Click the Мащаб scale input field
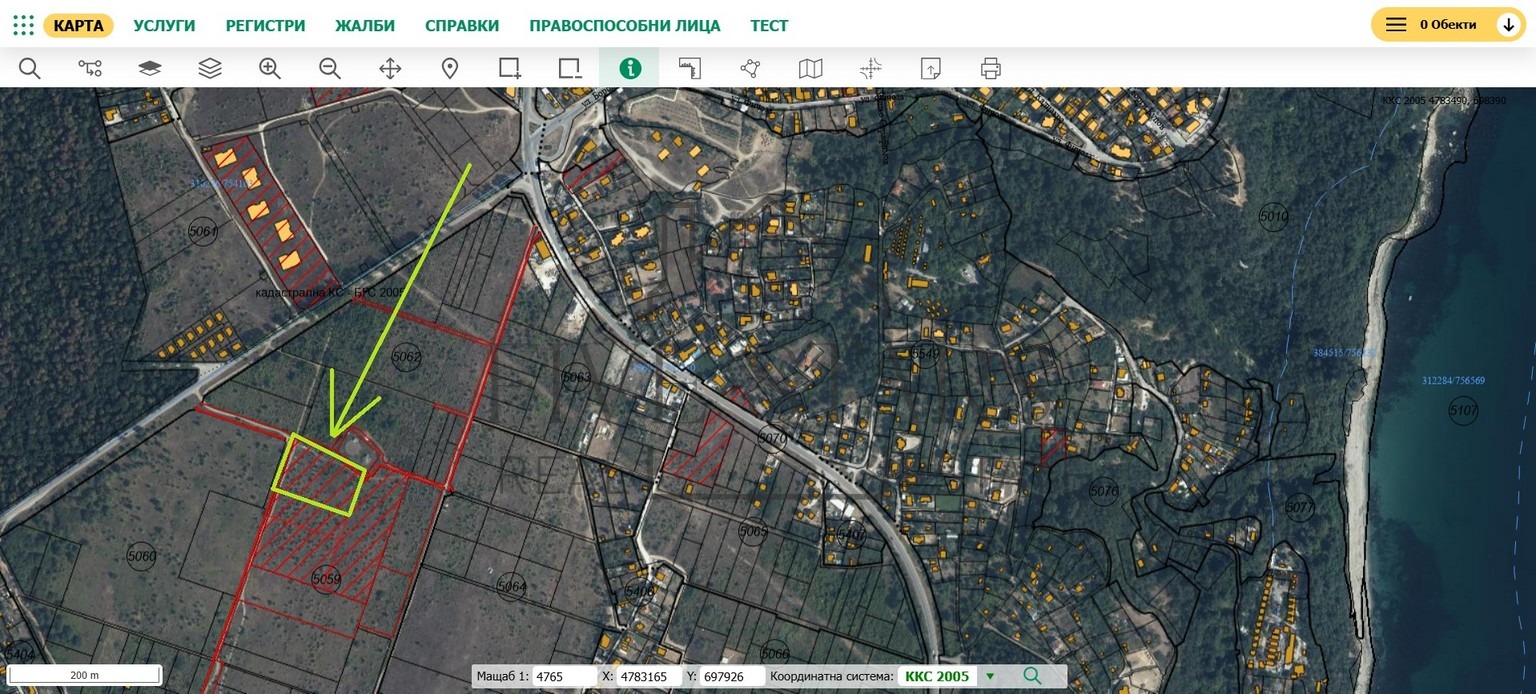Screen dimensions: 1536x694 [563, 677]
